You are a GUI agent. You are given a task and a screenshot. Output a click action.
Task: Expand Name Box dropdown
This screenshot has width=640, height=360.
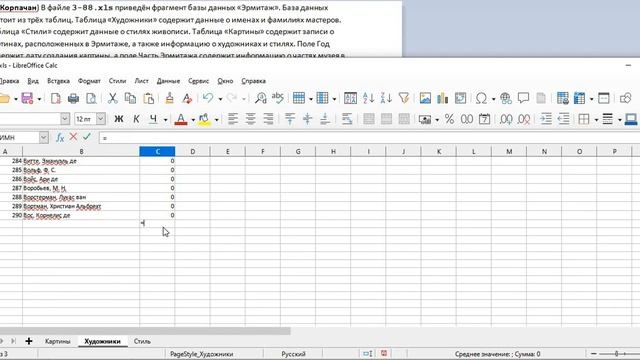[44, 138]
